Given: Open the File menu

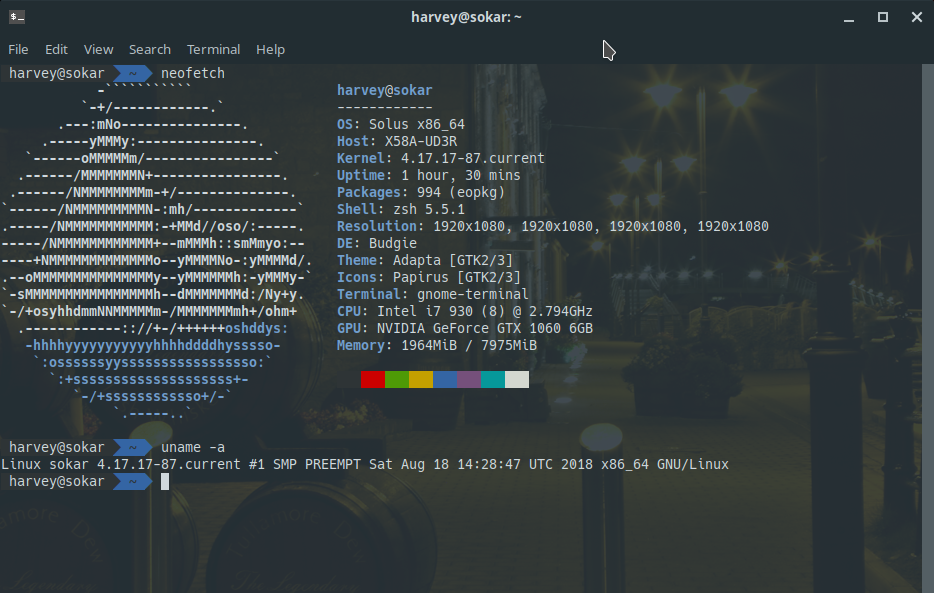Looking at the screenshot, I should tap(18, 49).
